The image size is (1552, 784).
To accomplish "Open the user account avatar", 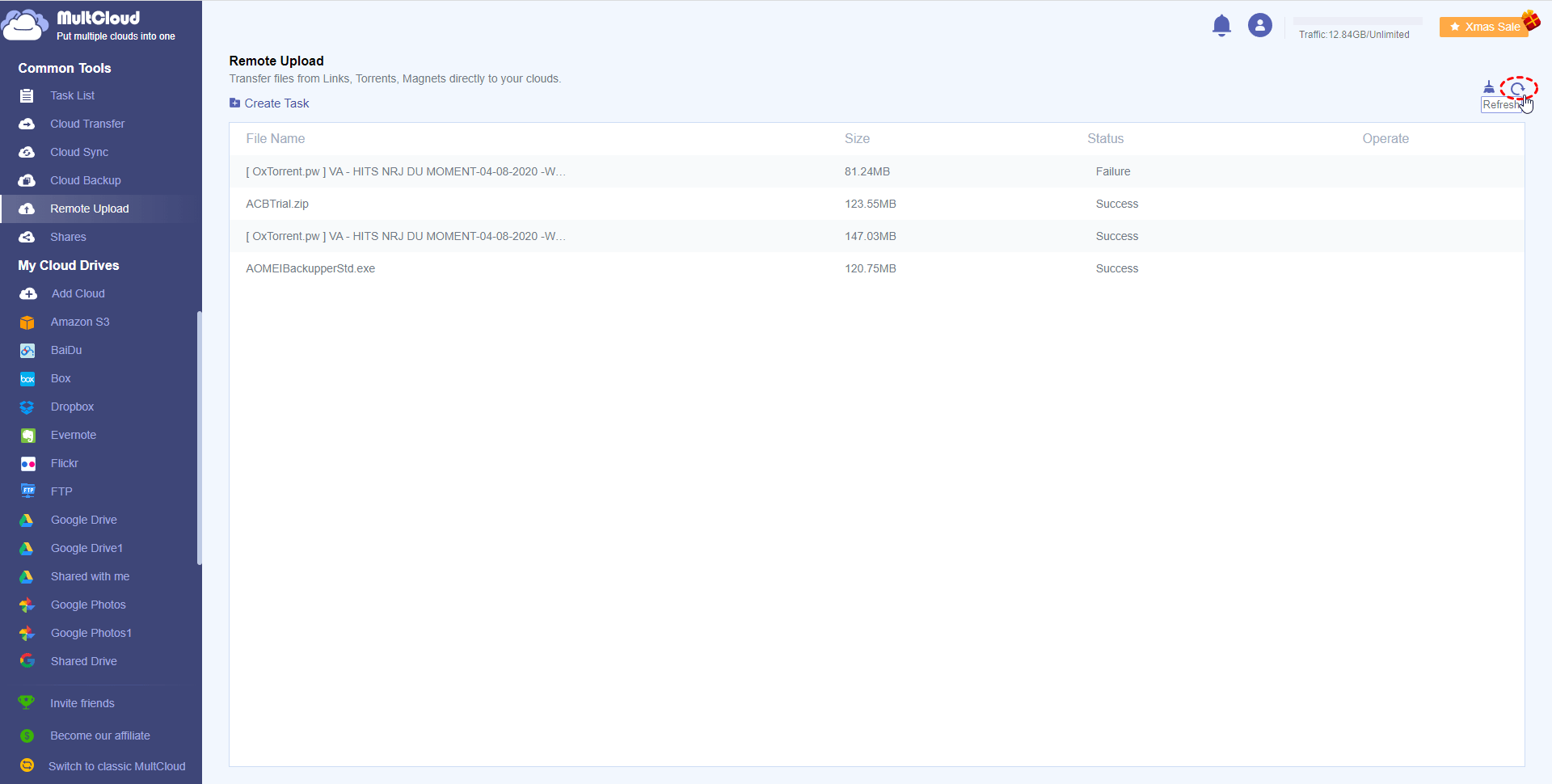I will pyautogui.click(x=1259, y=26).
